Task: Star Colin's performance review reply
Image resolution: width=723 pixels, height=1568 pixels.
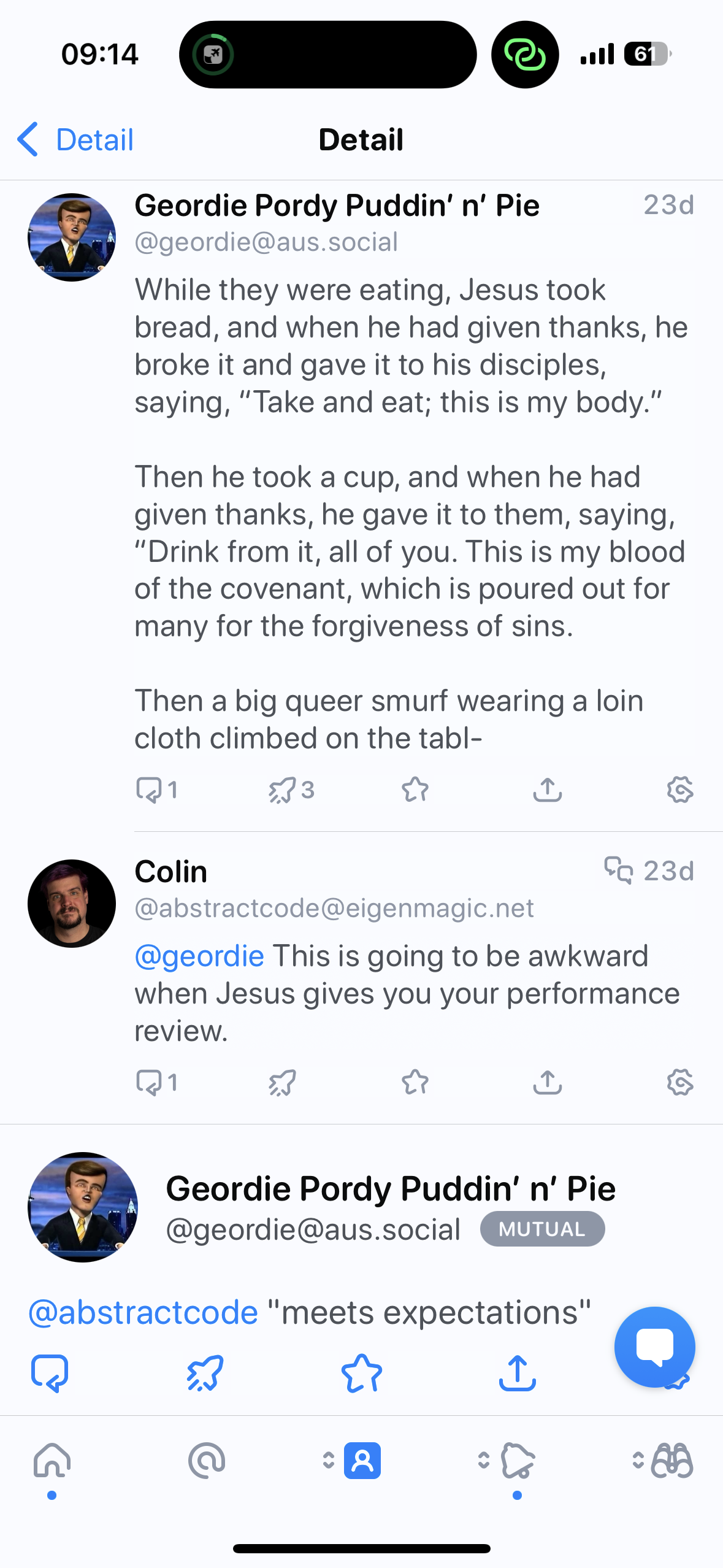Action: pyautogui.click(x=415, y=1082)
